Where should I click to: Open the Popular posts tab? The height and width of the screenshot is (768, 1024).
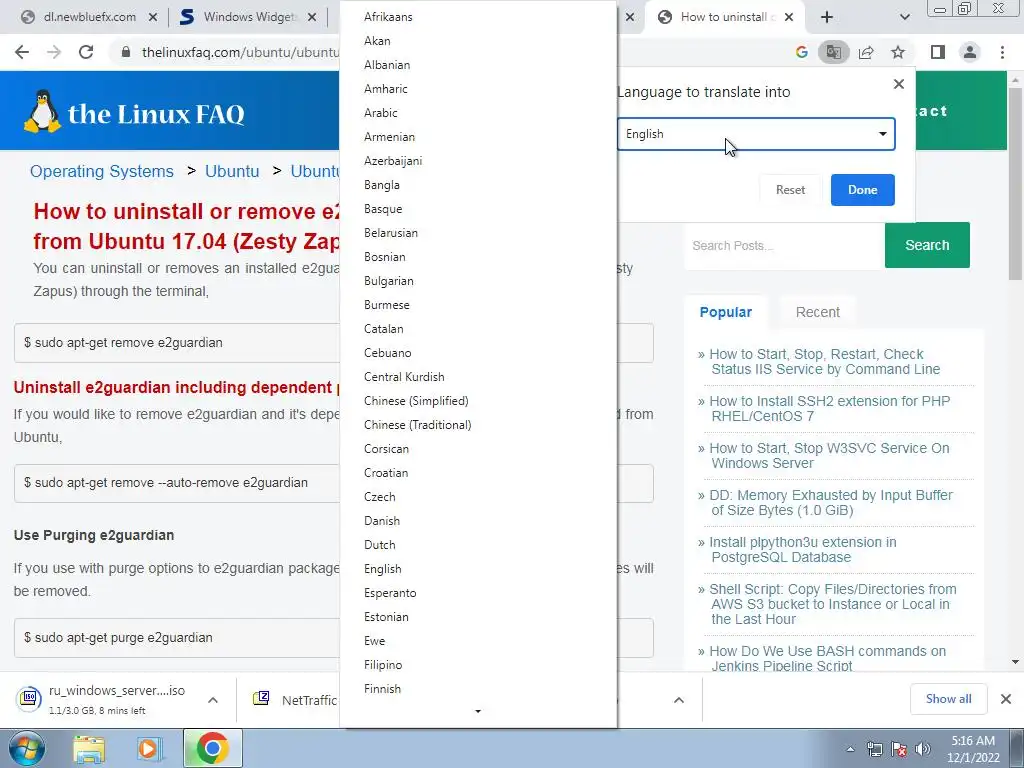coord(726,312)
